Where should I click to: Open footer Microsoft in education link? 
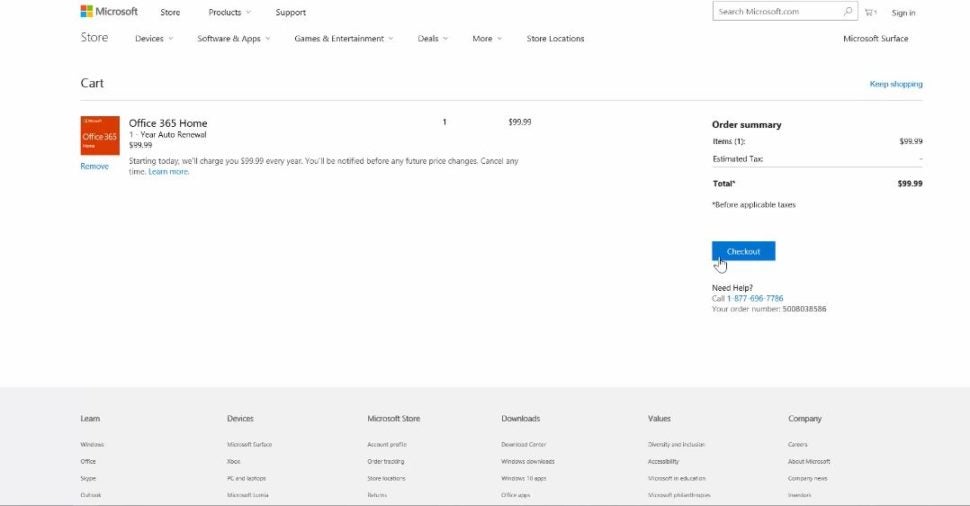point(676,478)
